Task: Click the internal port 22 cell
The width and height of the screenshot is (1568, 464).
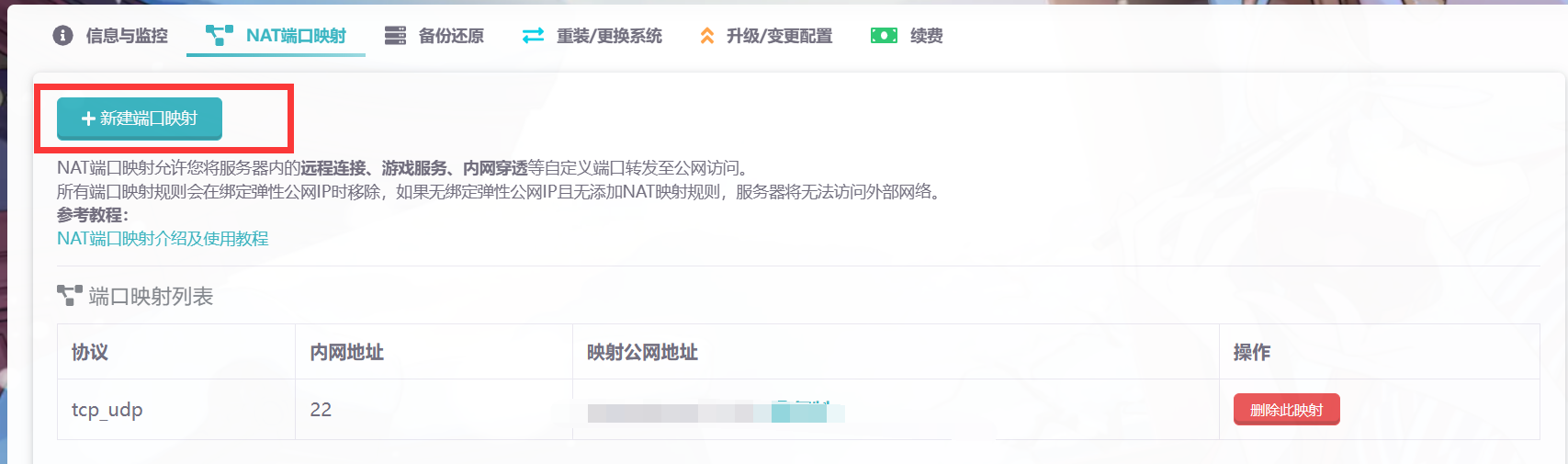Action: coord(321,410)
